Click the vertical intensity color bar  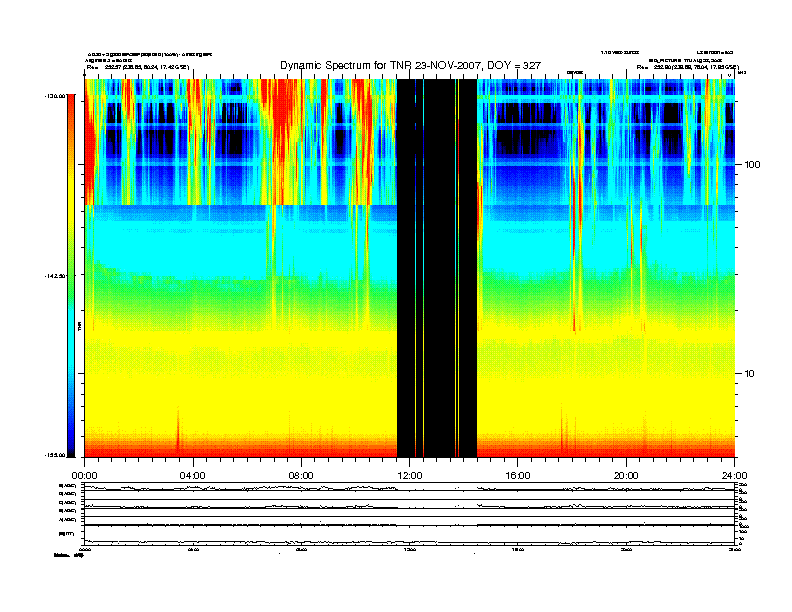pos(71,275)
